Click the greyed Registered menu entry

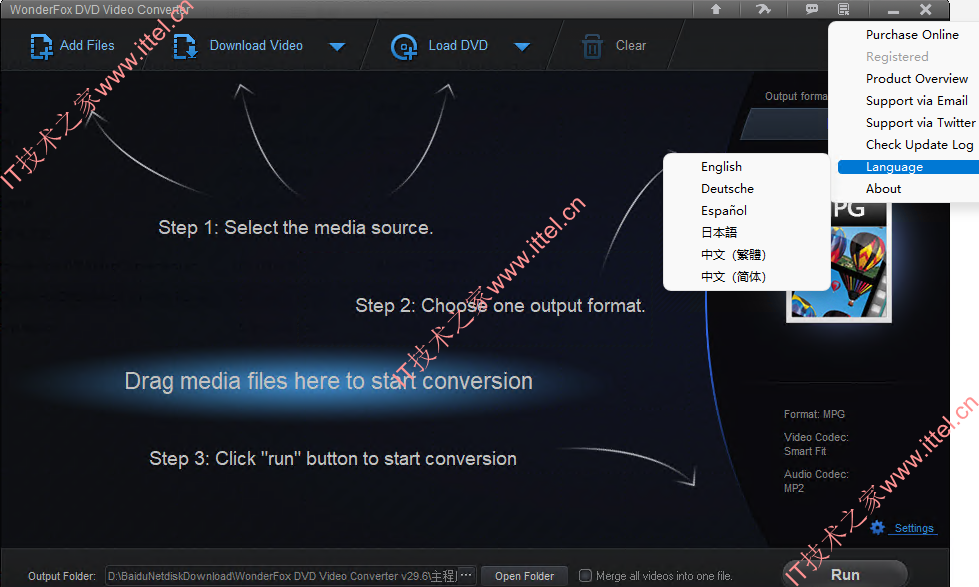pos(897,57)
